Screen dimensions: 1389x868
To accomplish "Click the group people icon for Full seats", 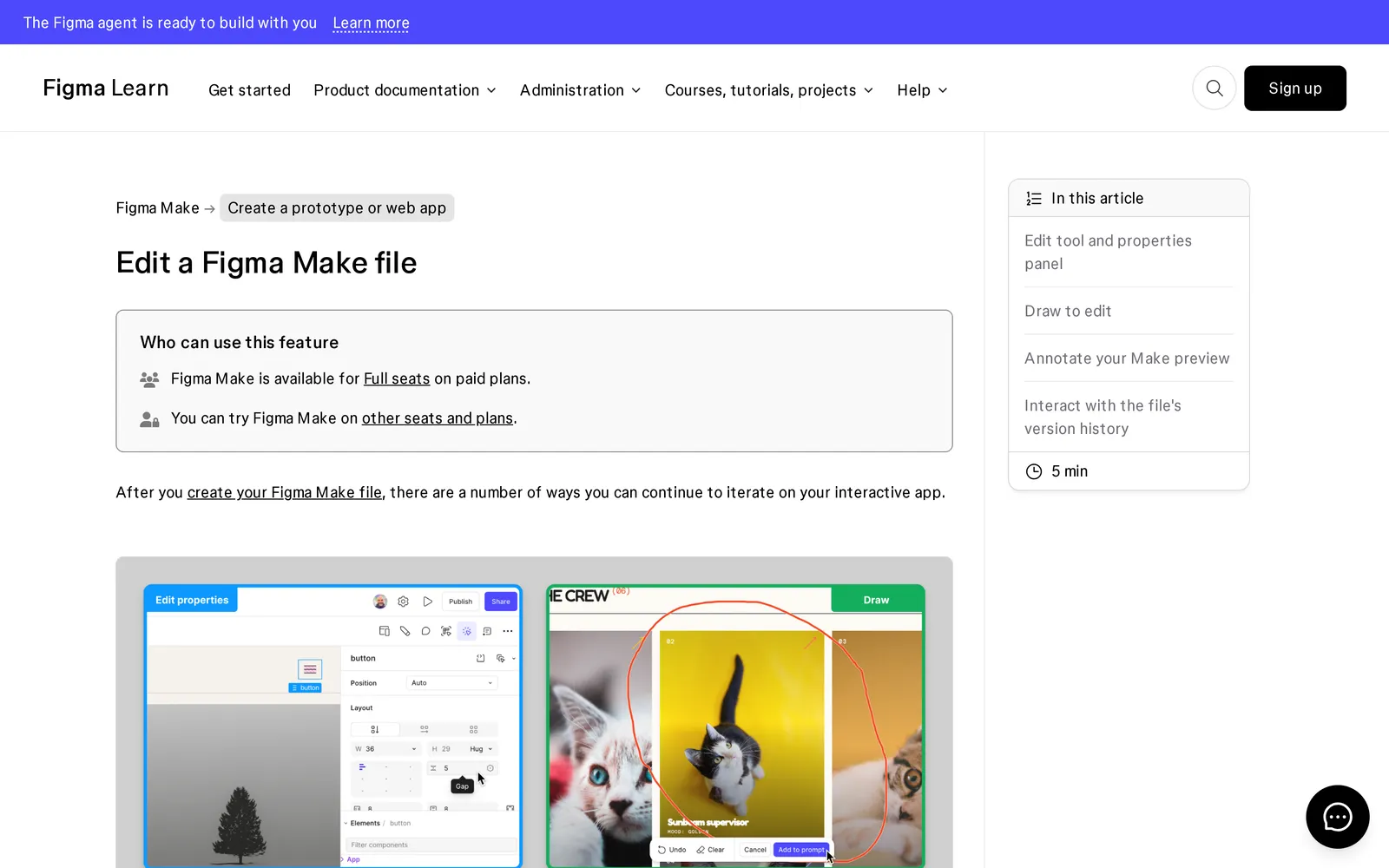I will (x=149, y=379).
